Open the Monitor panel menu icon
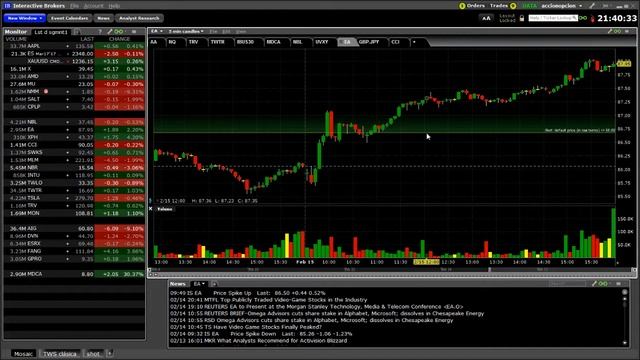Viewport: 640px width, 360px height. [133, 32]
